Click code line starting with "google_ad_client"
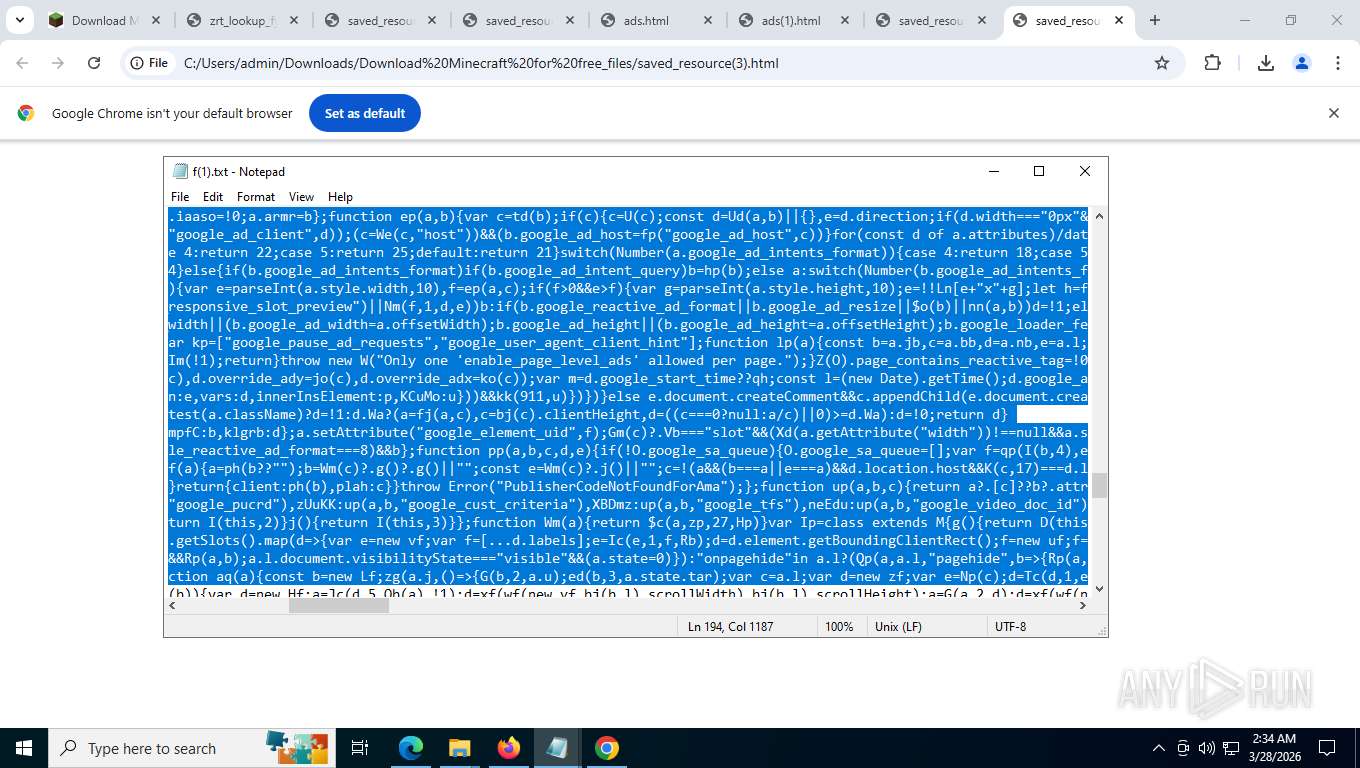The width and height of the screenshot is (1360, 768). pos(628,234)
